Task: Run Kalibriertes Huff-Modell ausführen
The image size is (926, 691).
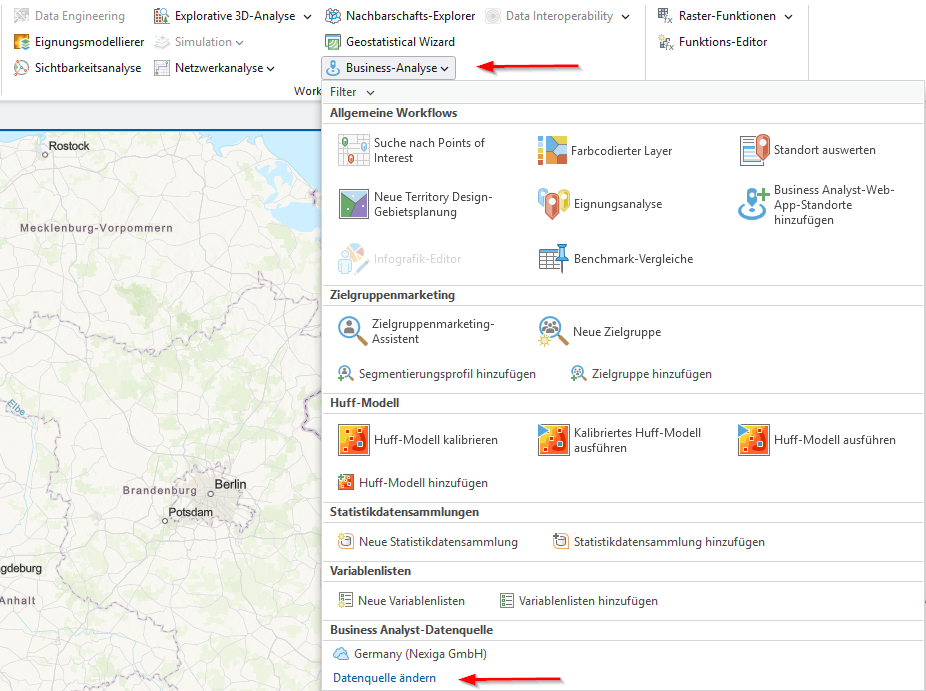Action: click(x=619, y=440)
